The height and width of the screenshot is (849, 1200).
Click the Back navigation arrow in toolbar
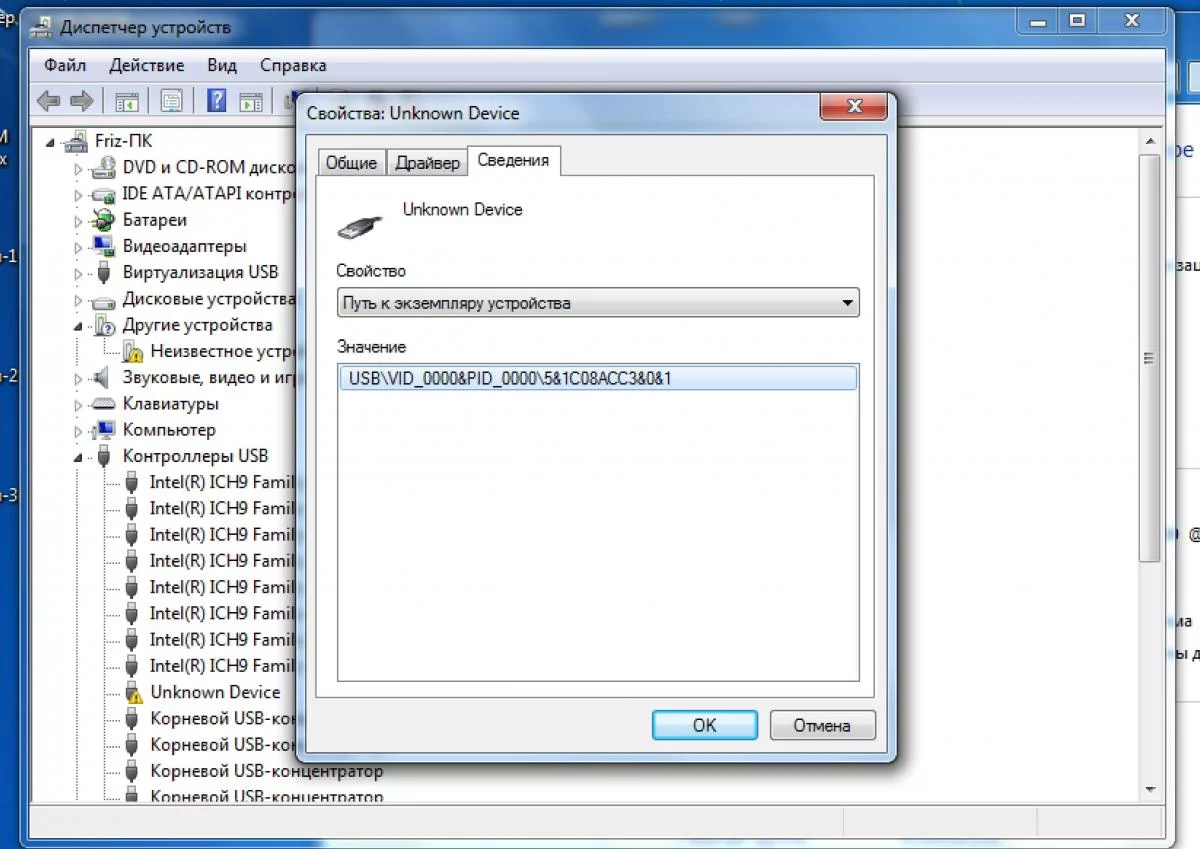click(47, 100)
